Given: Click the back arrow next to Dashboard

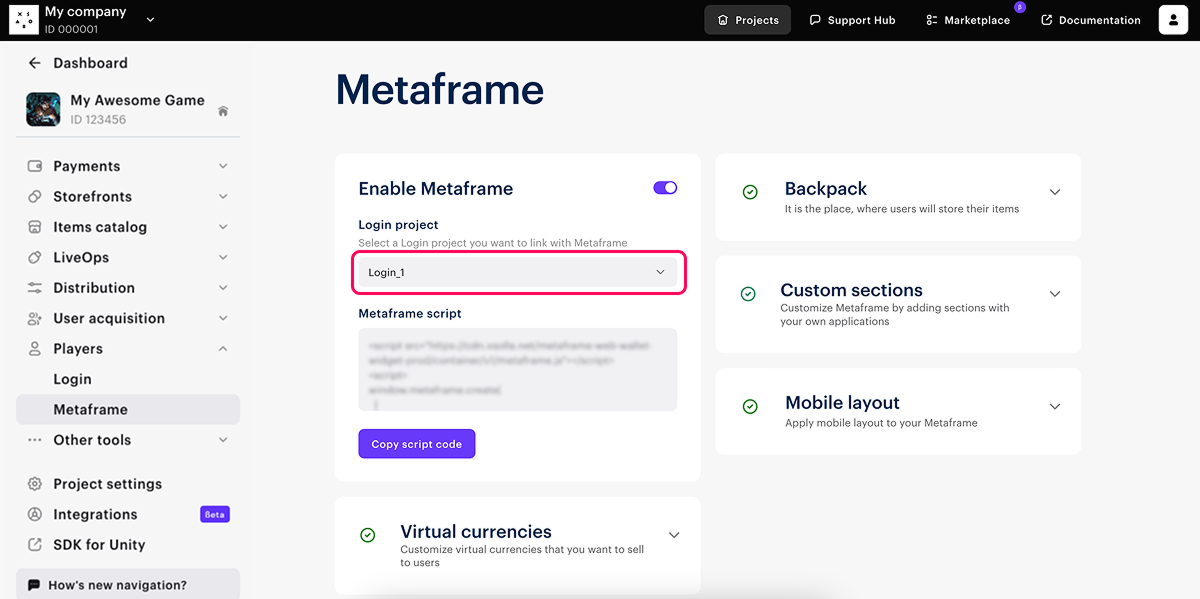Looking at the screenshot, I should (35, 63).
